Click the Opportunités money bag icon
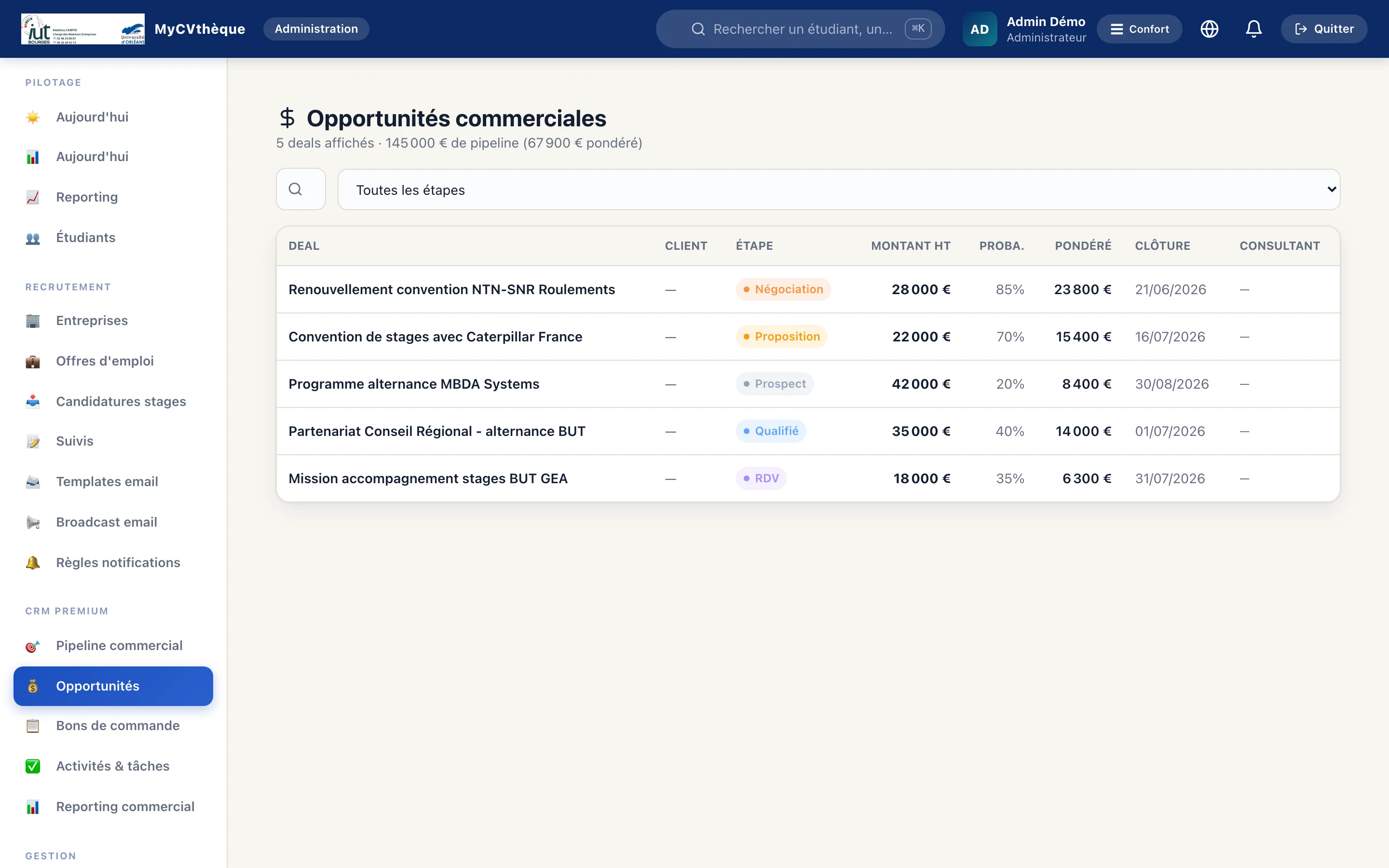 pos(33,686)
